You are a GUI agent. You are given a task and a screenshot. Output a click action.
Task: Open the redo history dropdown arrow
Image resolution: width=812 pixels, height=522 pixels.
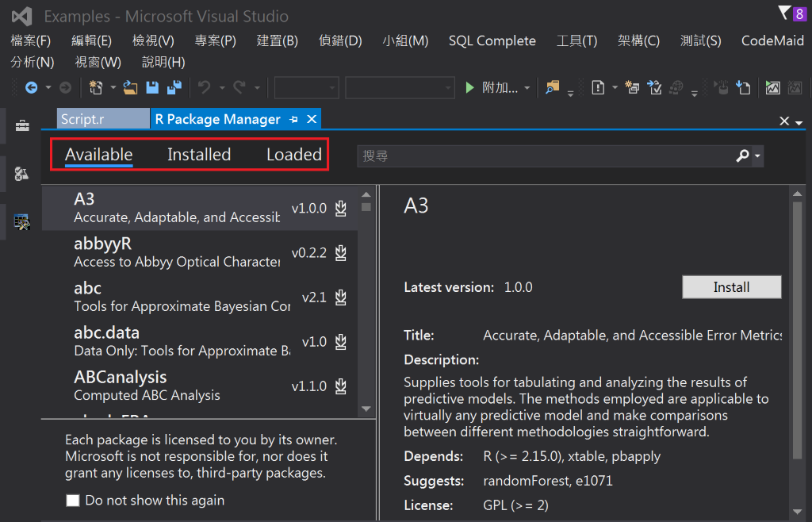click(x=257, y=88)
